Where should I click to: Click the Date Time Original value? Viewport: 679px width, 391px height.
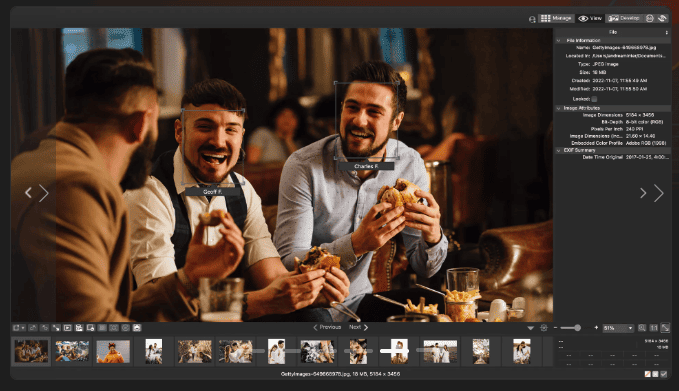click(647, 157)
